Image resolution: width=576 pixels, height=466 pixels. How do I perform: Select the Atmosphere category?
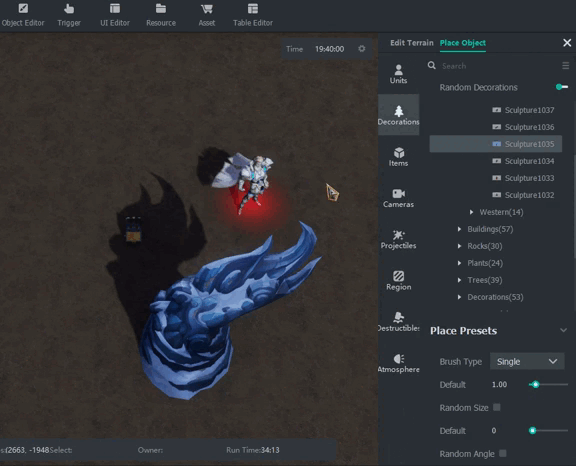pos(398,364)
